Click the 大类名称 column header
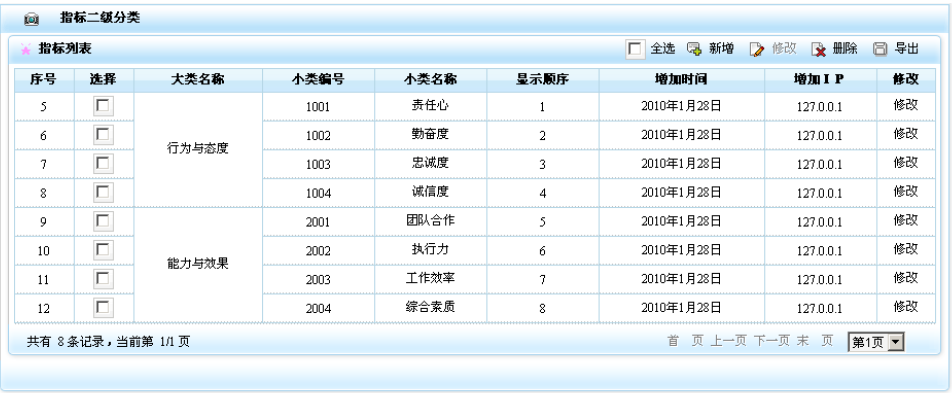952x393 pixels. (x=198, y=80)
